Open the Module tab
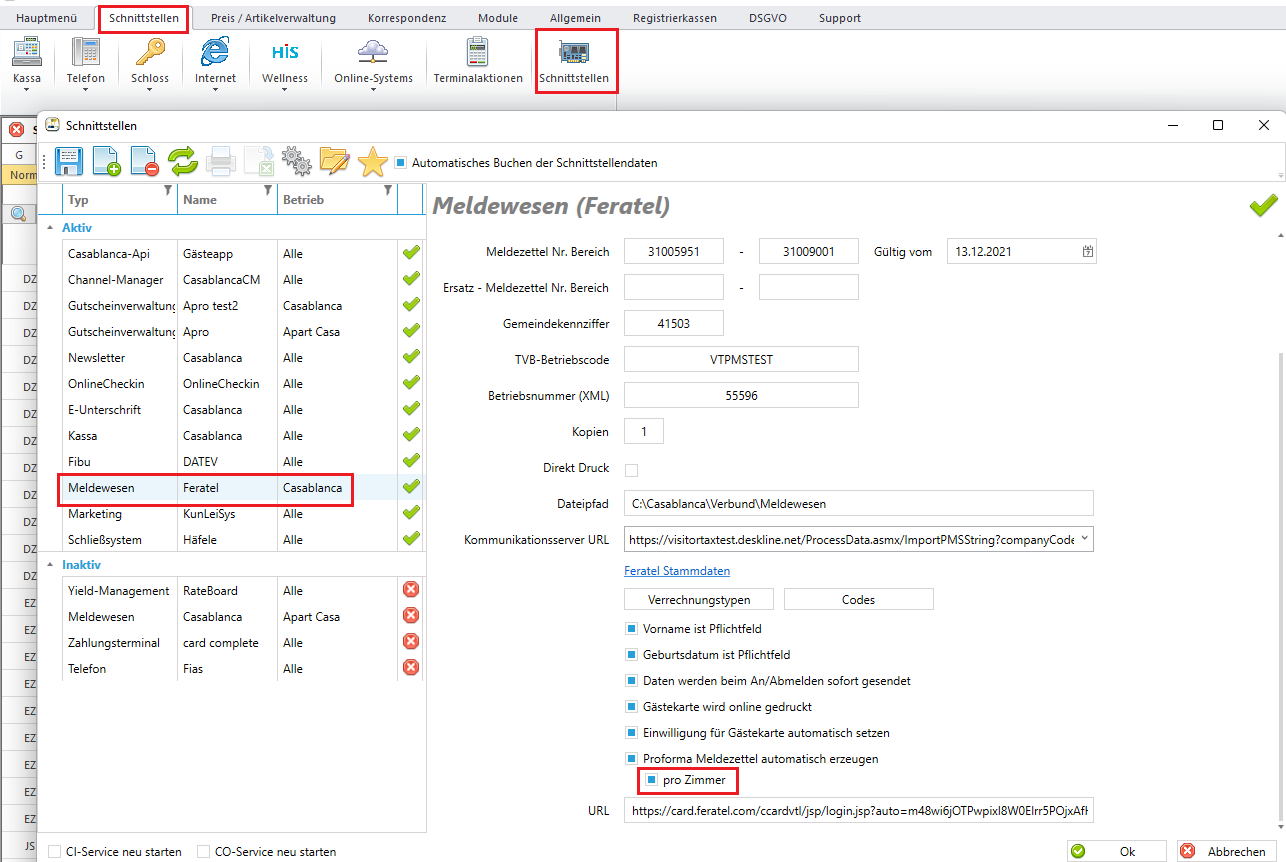The image size is (1286, 862). tap(498, 18)
